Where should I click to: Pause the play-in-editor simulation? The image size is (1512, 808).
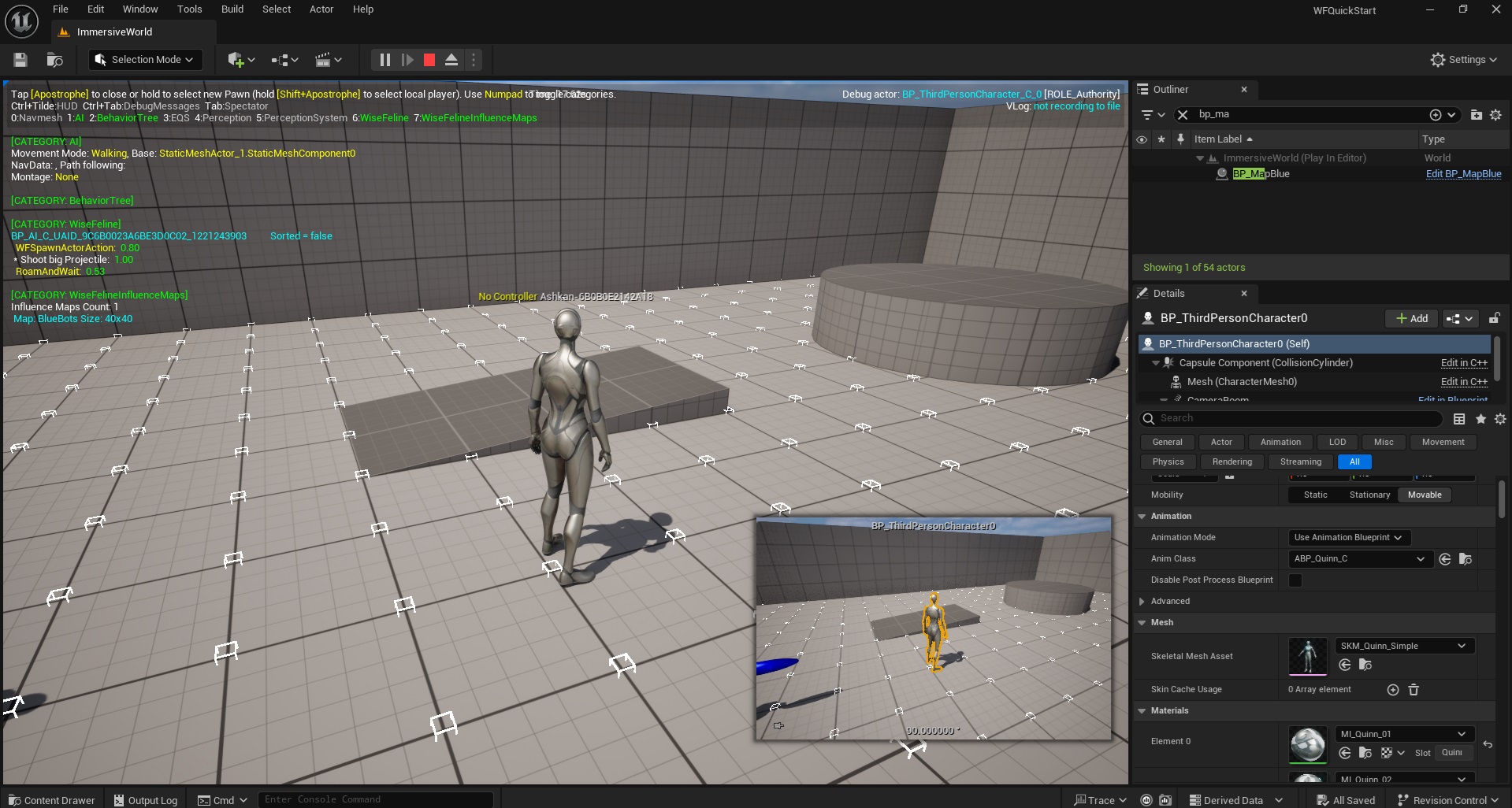tap(385, 60)
